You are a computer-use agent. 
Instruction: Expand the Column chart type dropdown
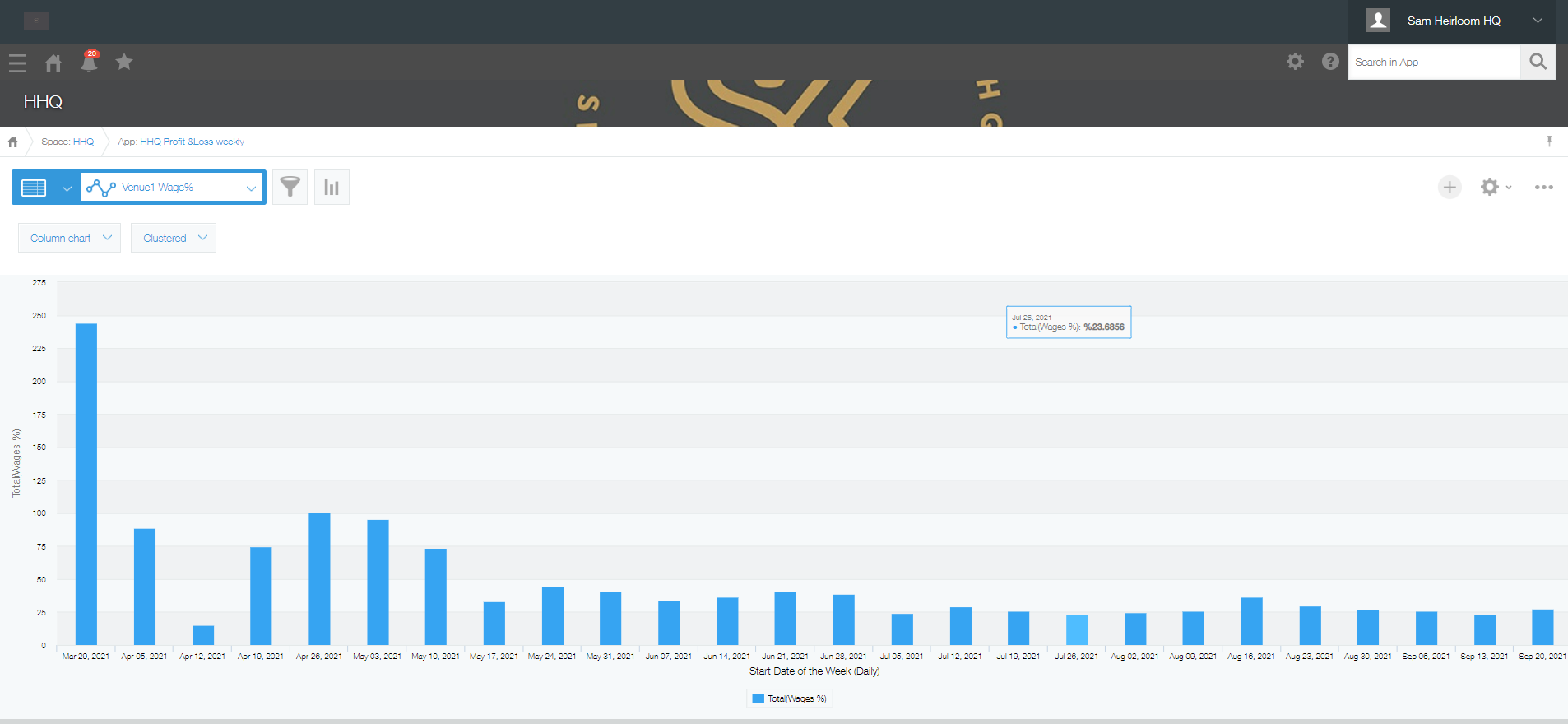[70, 238]
